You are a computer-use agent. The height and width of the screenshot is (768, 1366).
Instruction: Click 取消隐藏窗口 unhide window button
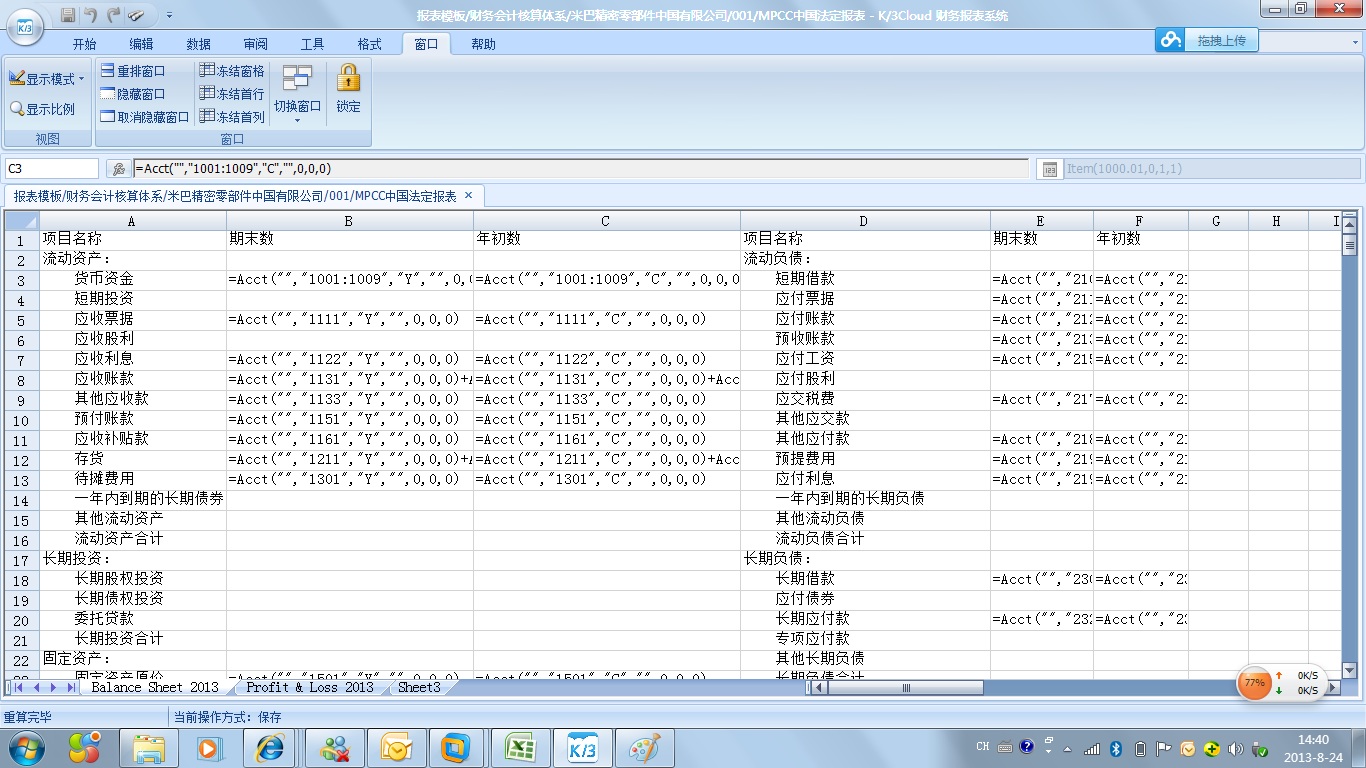pyautogui.click(x=145, y=117)
